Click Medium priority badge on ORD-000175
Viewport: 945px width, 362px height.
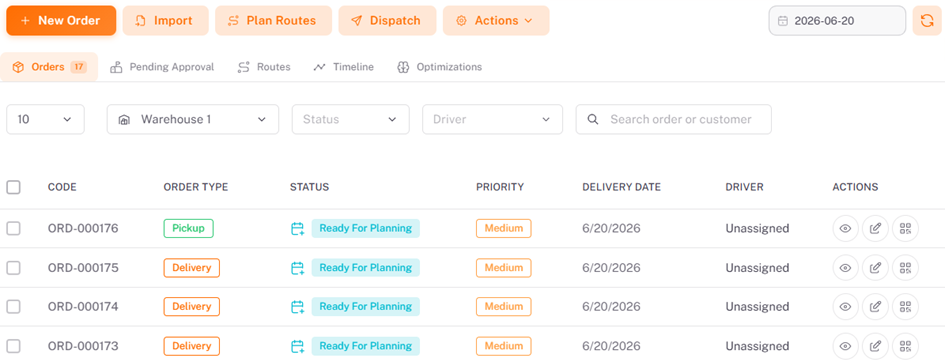[x=504, y=267]
